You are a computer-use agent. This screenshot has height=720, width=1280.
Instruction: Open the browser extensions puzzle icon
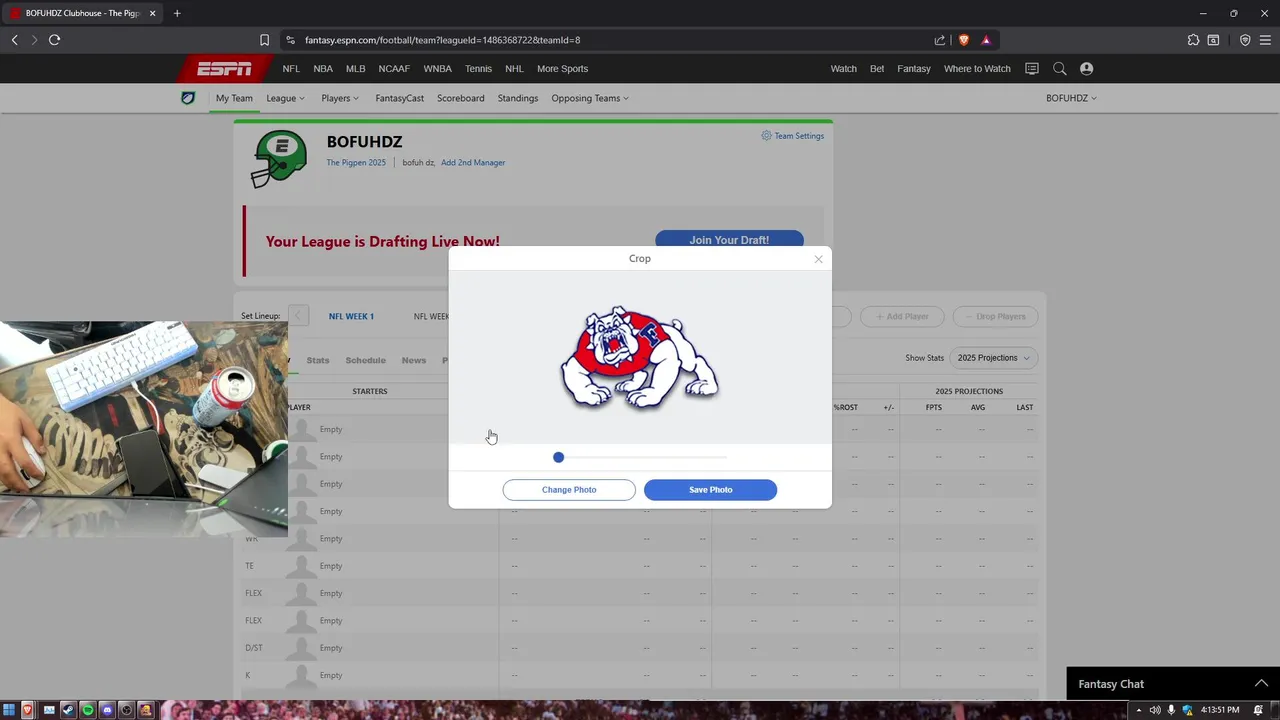1193,40
